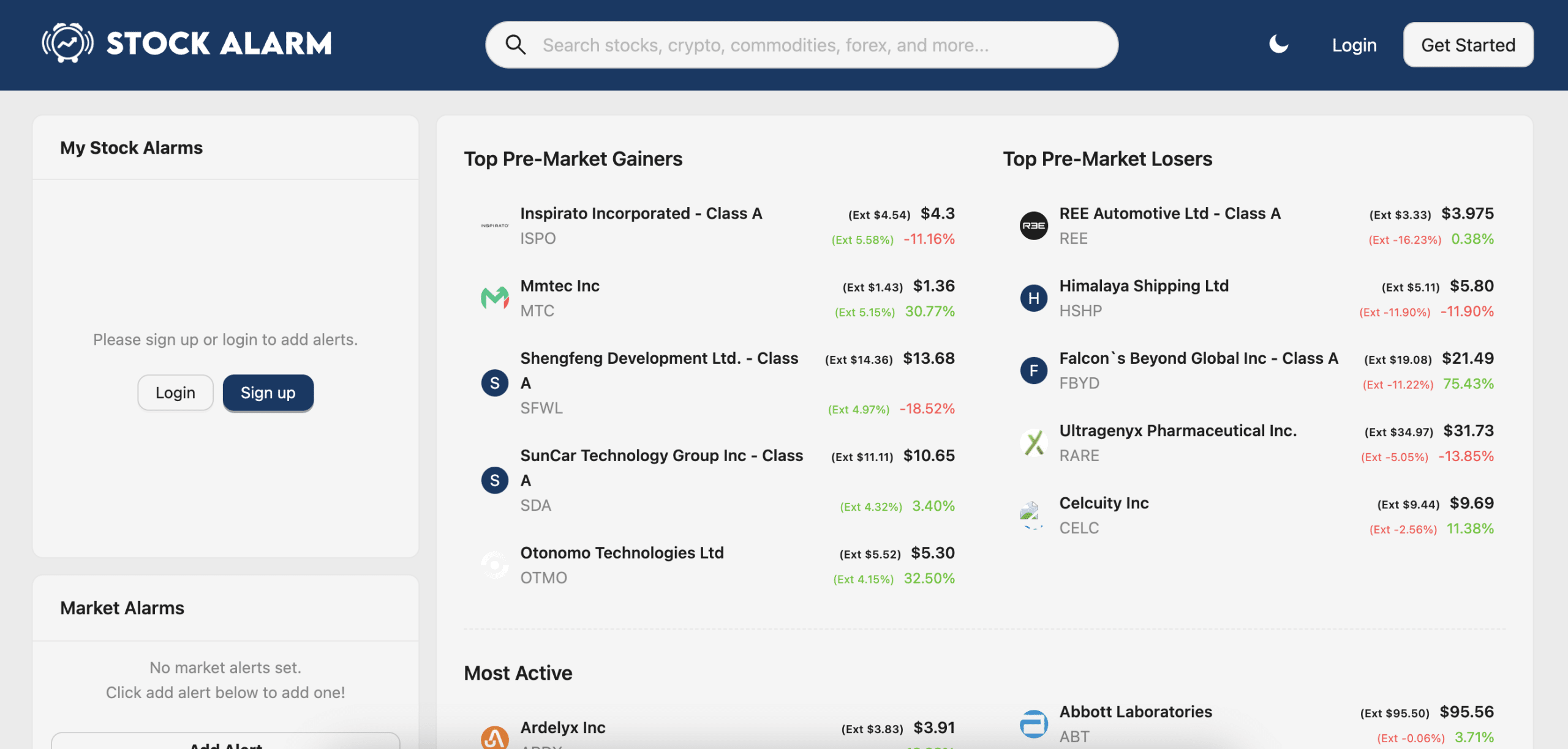Screen dimensions: 1568x749
Task: Open Abbott Laboratories in Most Active
Action: tap(1136, 712)
